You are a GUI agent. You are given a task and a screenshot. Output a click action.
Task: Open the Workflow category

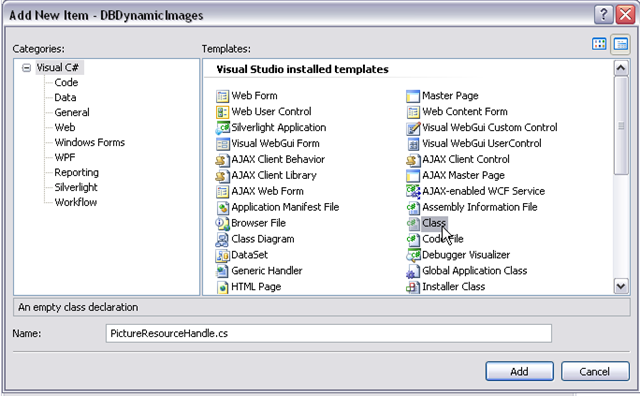(76, 202)
